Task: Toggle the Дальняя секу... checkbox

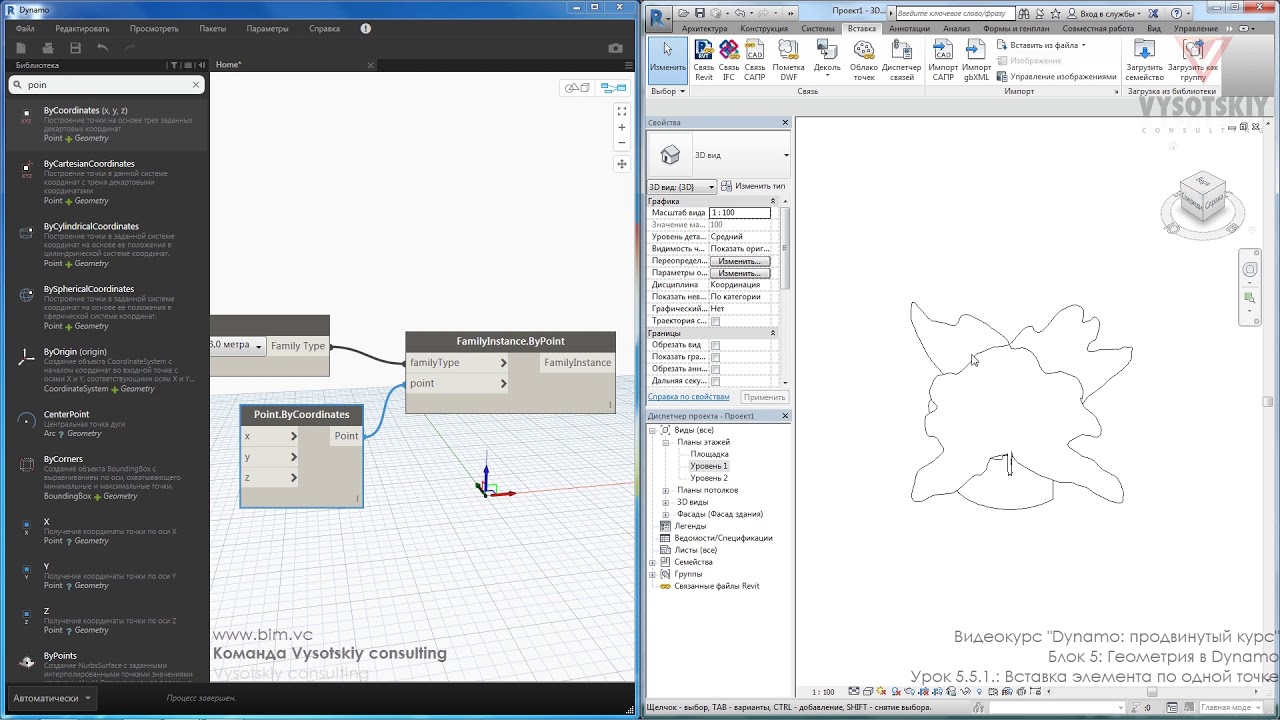Action: 715,381
